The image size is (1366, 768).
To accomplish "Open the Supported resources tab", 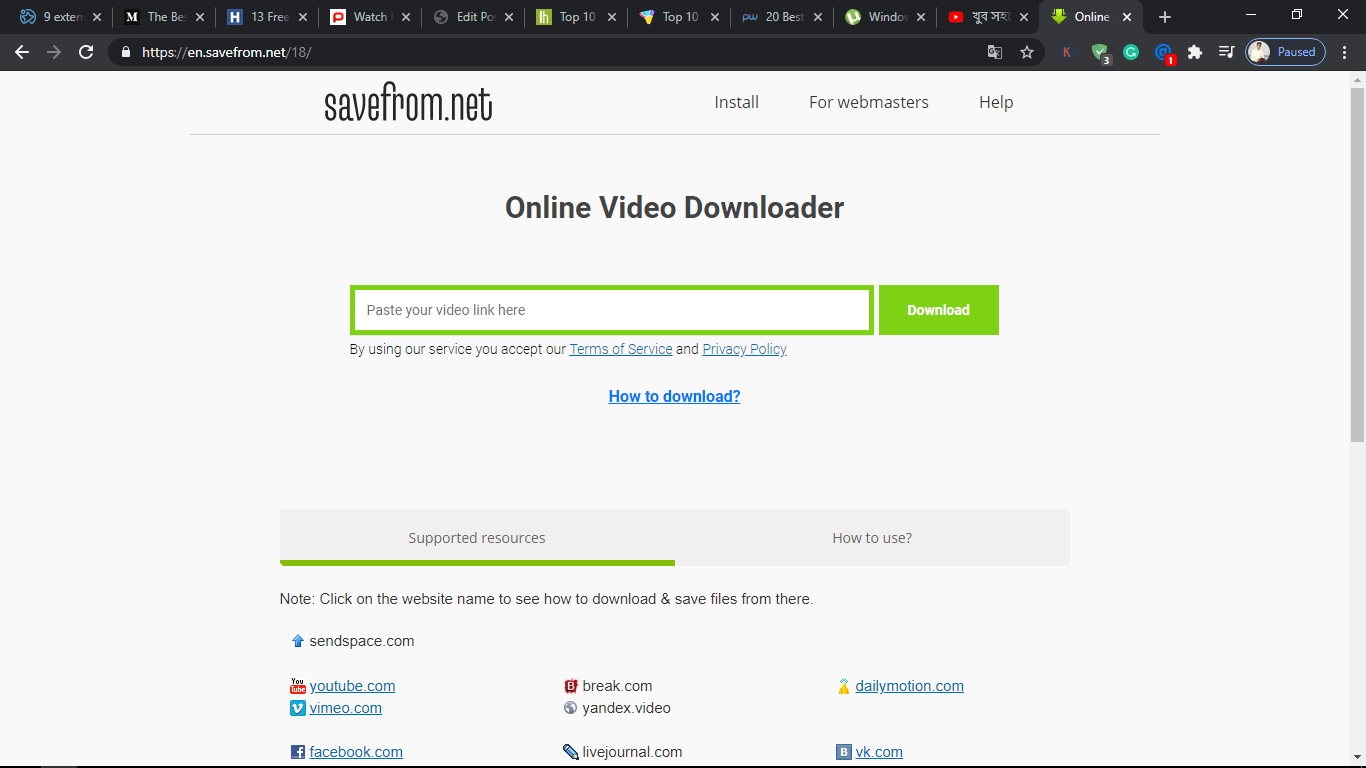I will [x=477, y=538].
